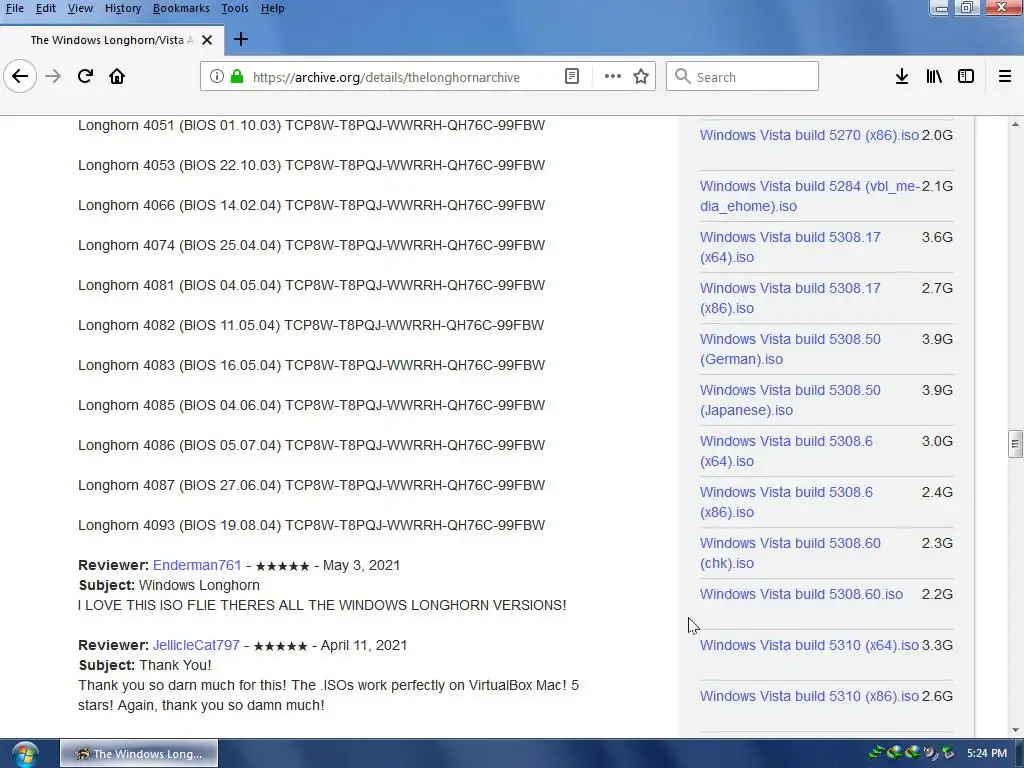1024x768 pixels.
Task: Go to the Firefox home page
Action: coord(117,76)
